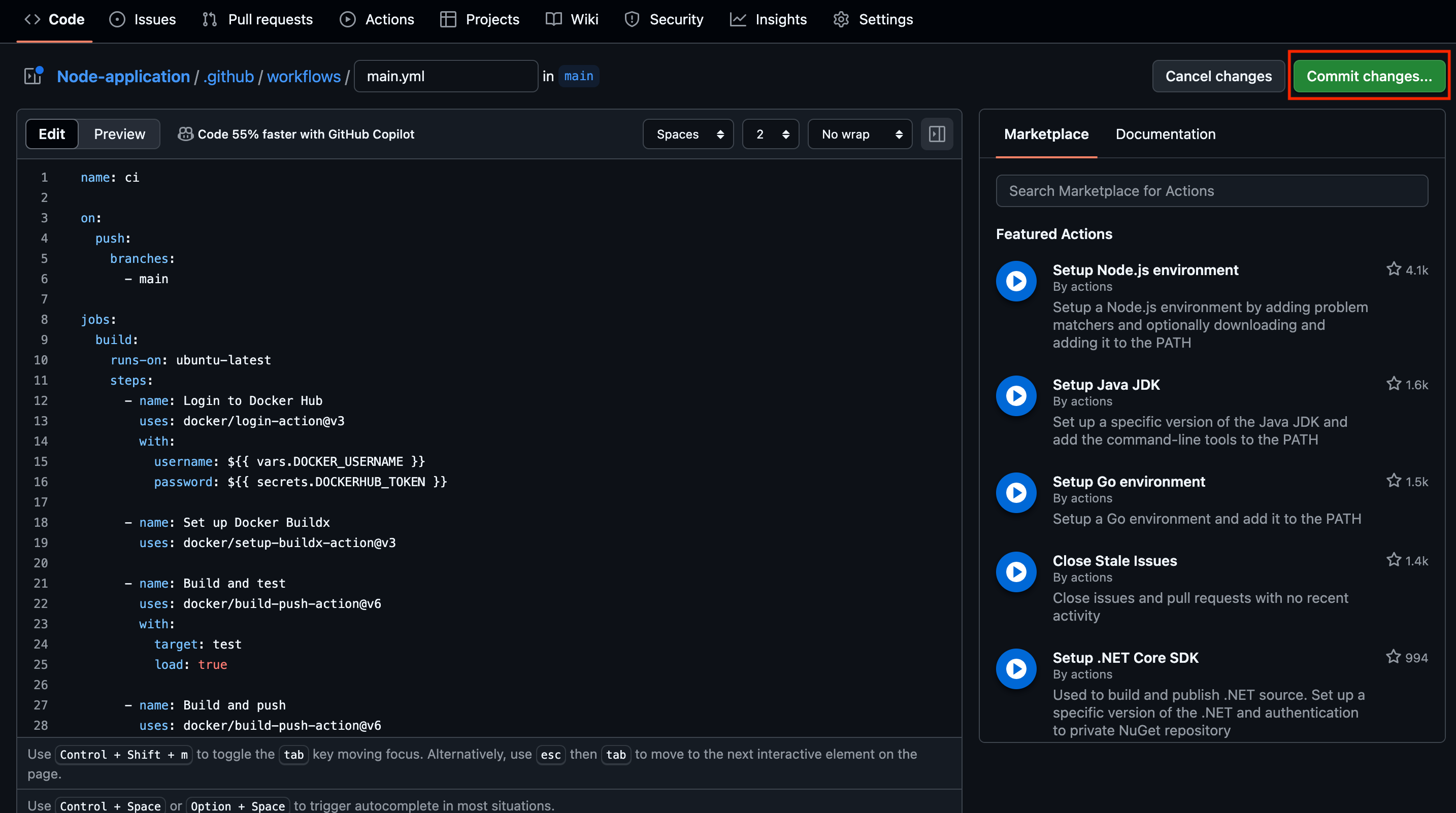1456x813 pixels.
Task: Open Setup Java JDK action
Action: (x=1106, y=385)
